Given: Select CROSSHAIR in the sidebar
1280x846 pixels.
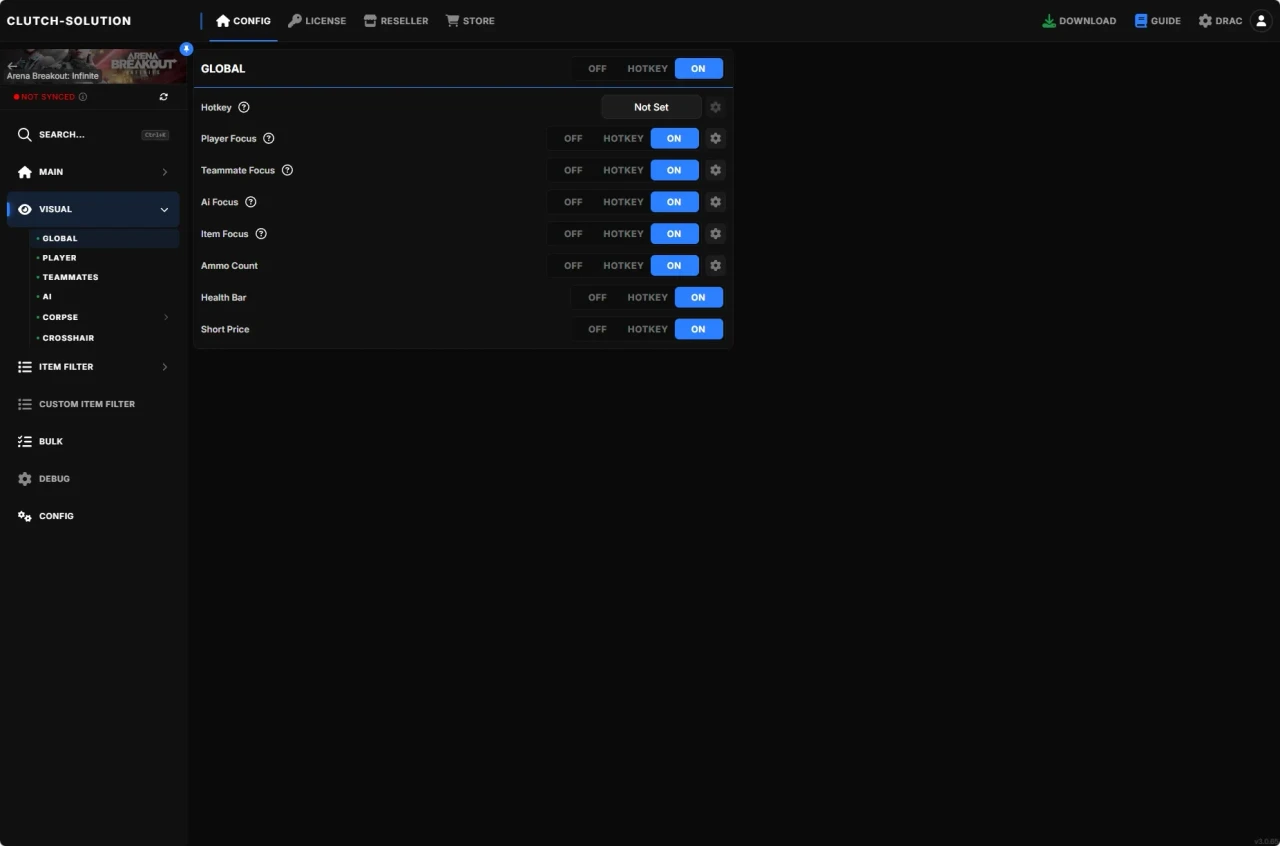Looking at the screenshot, I should (x=67, y=338).
